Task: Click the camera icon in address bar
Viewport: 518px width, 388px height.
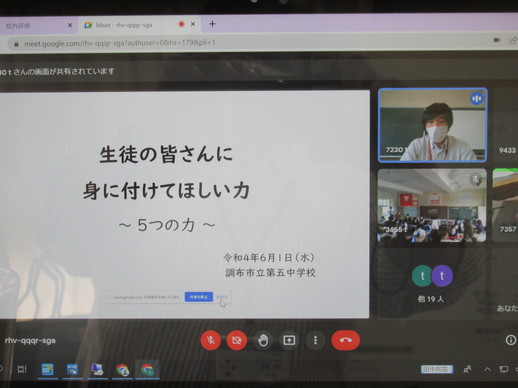Action: [497, 40]
